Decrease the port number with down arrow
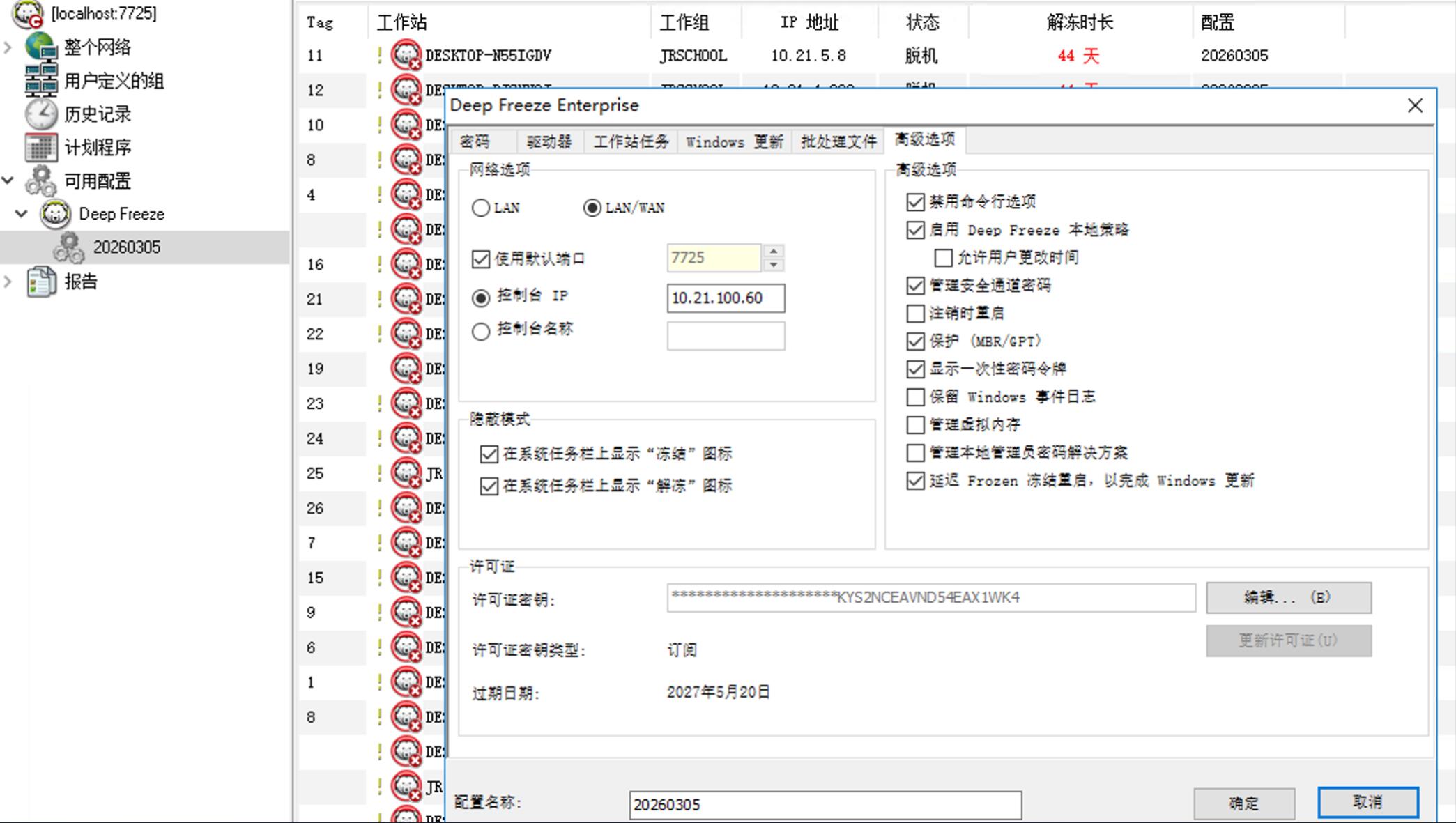 click(x=774, y=265)
